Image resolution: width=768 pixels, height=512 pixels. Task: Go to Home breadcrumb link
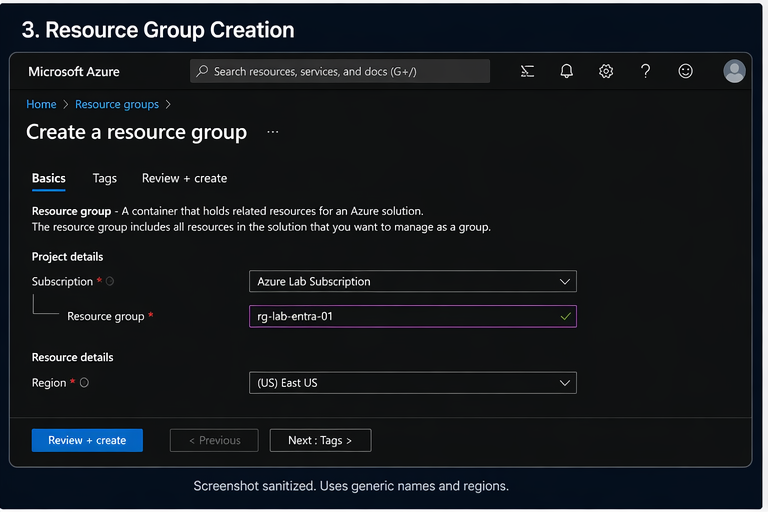pyautogui.click(x=41, y=104)
